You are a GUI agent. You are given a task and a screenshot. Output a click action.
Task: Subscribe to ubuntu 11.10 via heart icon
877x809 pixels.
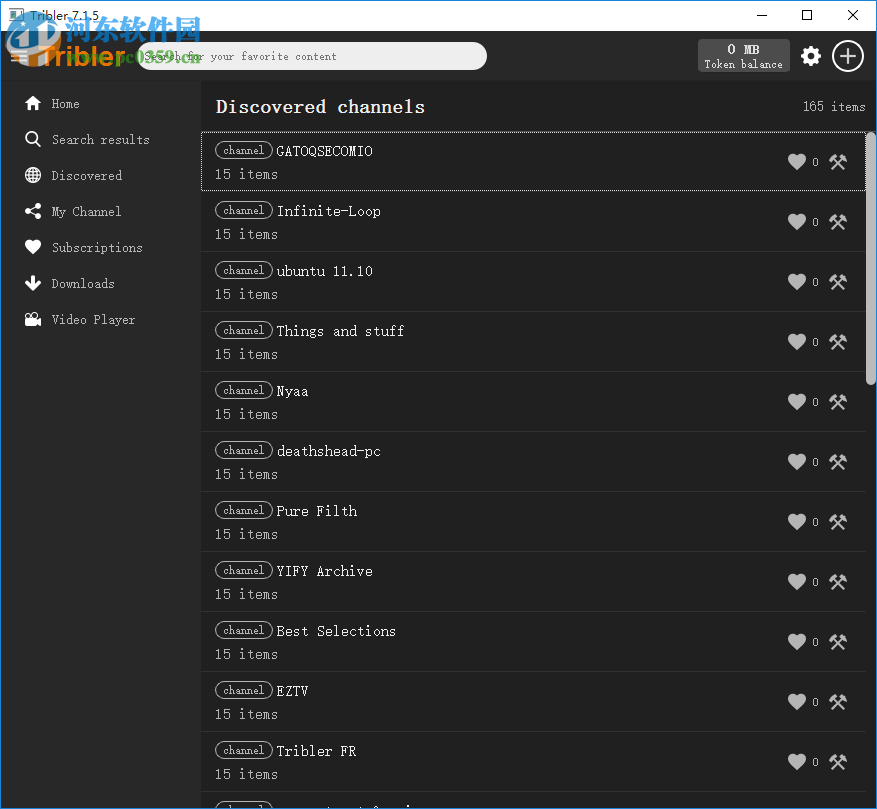pyautogui.click(x=796, y=282)
